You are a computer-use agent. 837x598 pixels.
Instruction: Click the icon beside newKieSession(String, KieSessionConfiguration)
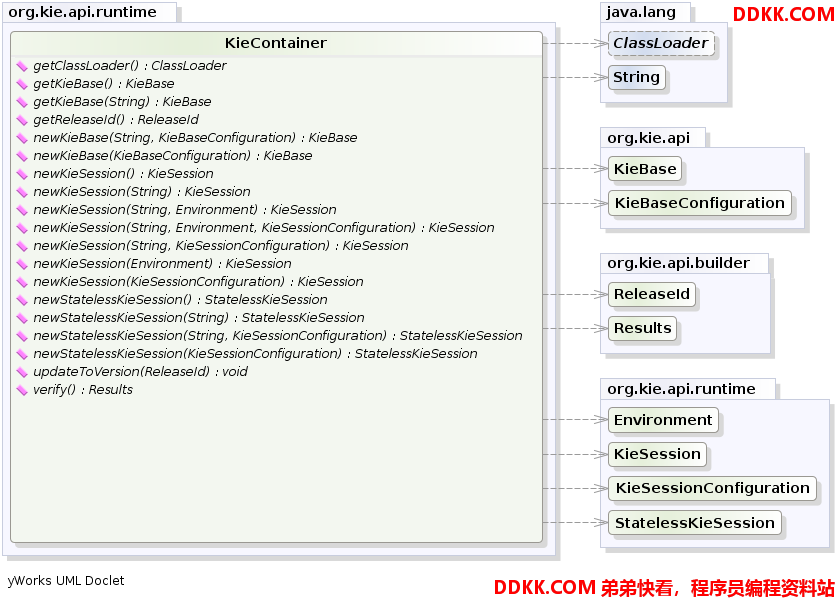pos(22,246)
